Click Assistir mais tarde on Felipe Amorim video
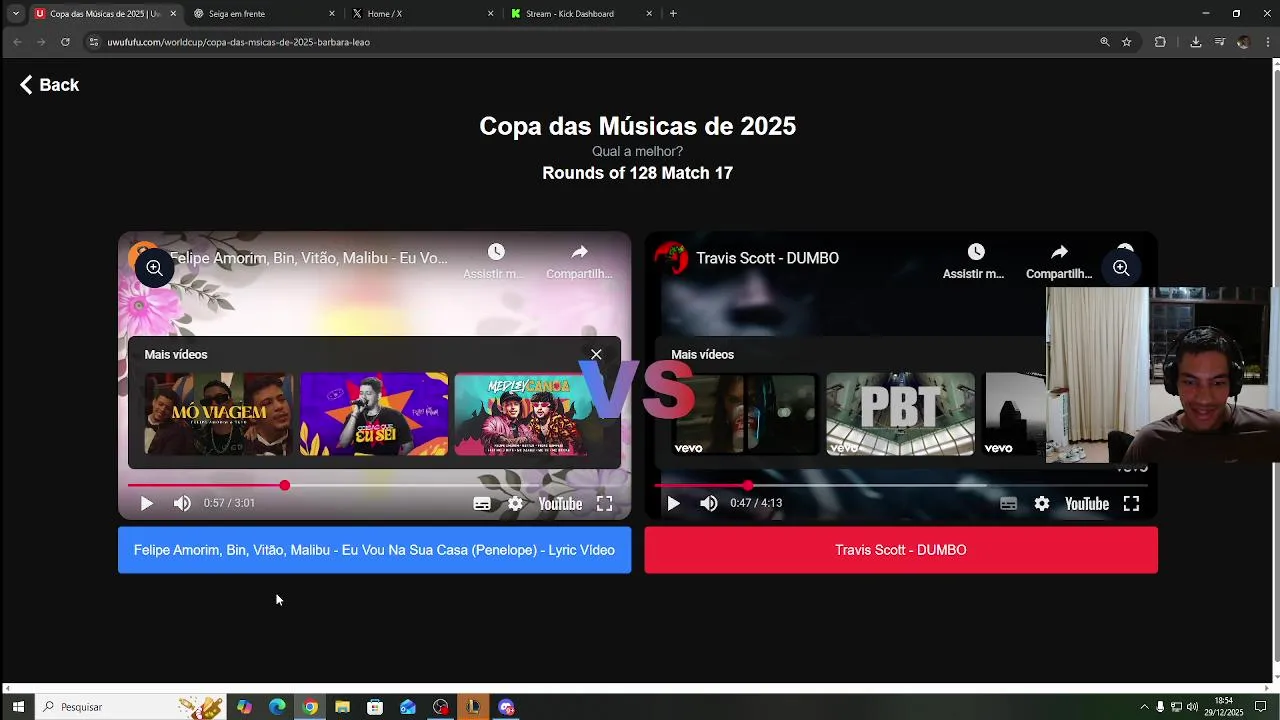The width and height of the screenshot is (1280, 720). click(496, 261)
